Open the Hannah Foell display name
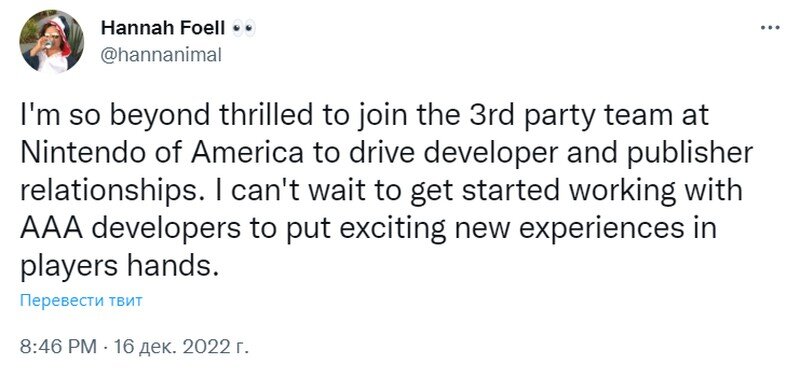Viewport: 800px width, 378px height. 163,29
